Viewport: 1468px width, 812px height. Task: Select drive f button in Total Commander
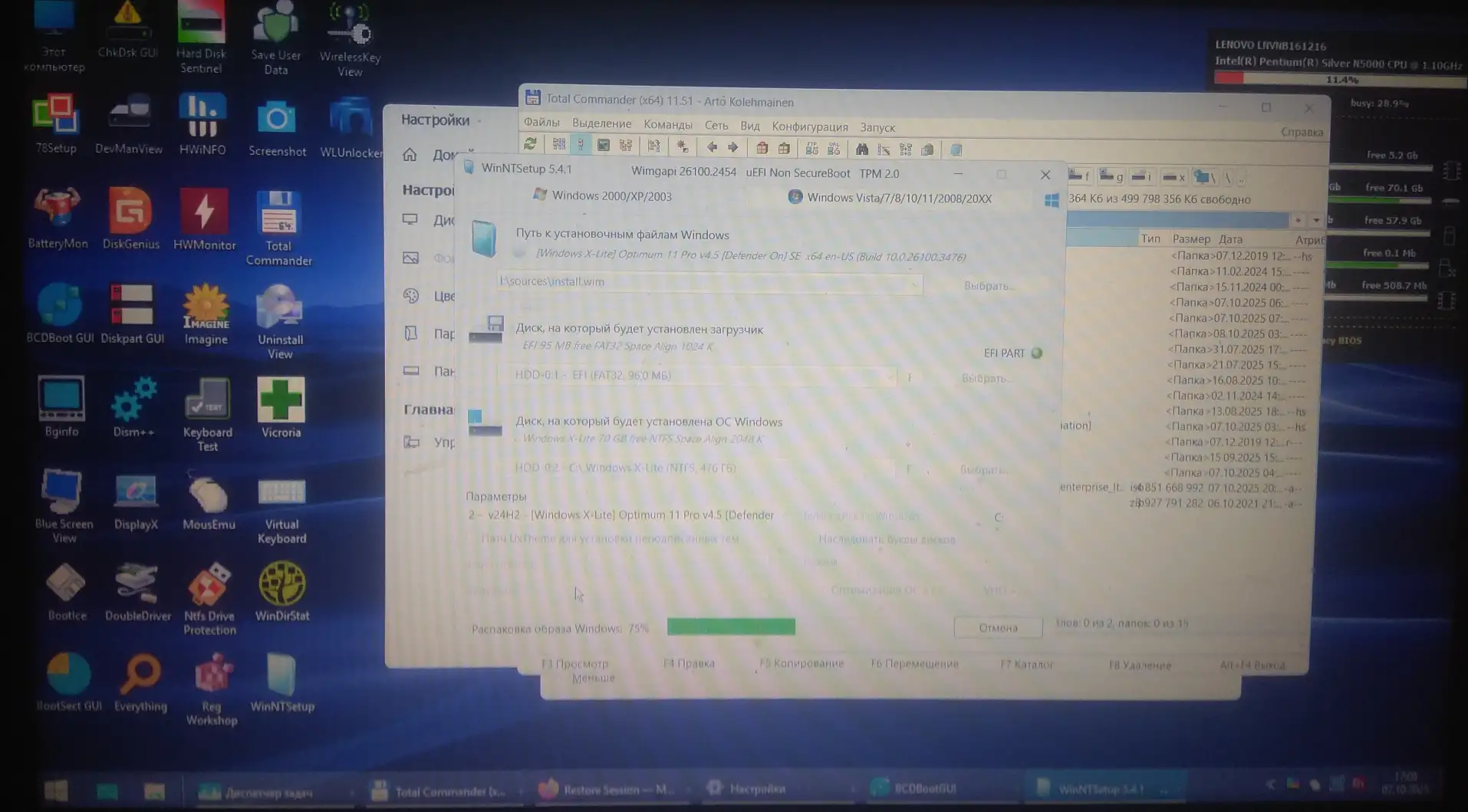pos(1079,176)
